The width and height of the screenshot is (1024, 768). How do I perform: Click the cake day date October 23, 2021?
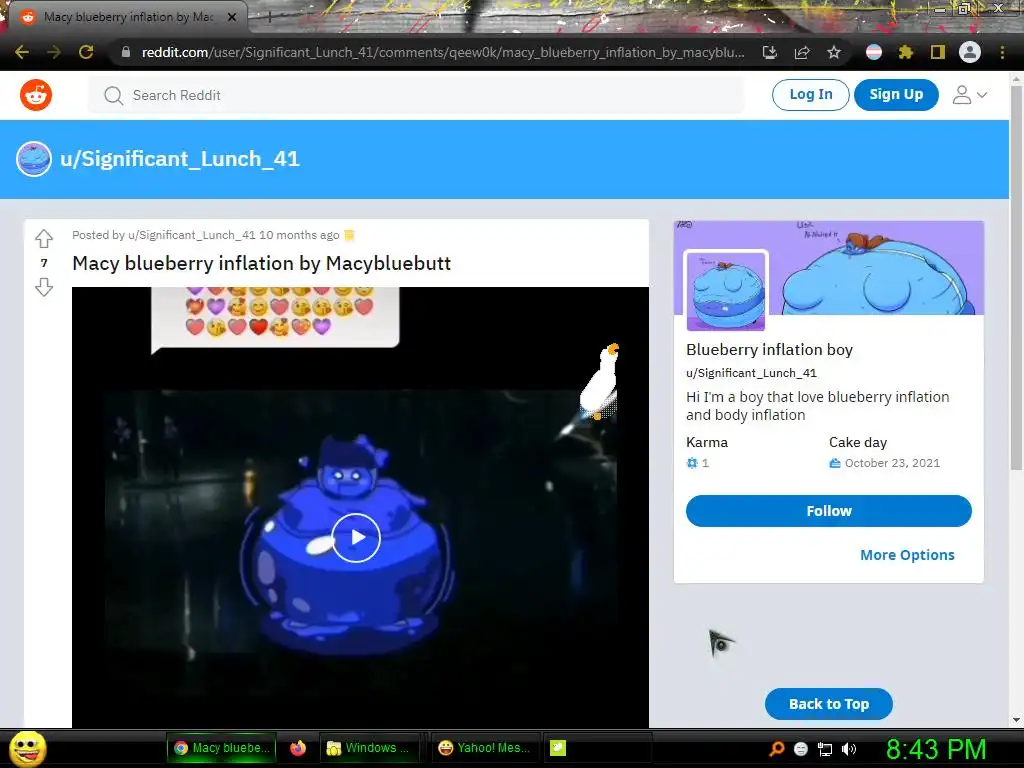click(x=892, y=463)
